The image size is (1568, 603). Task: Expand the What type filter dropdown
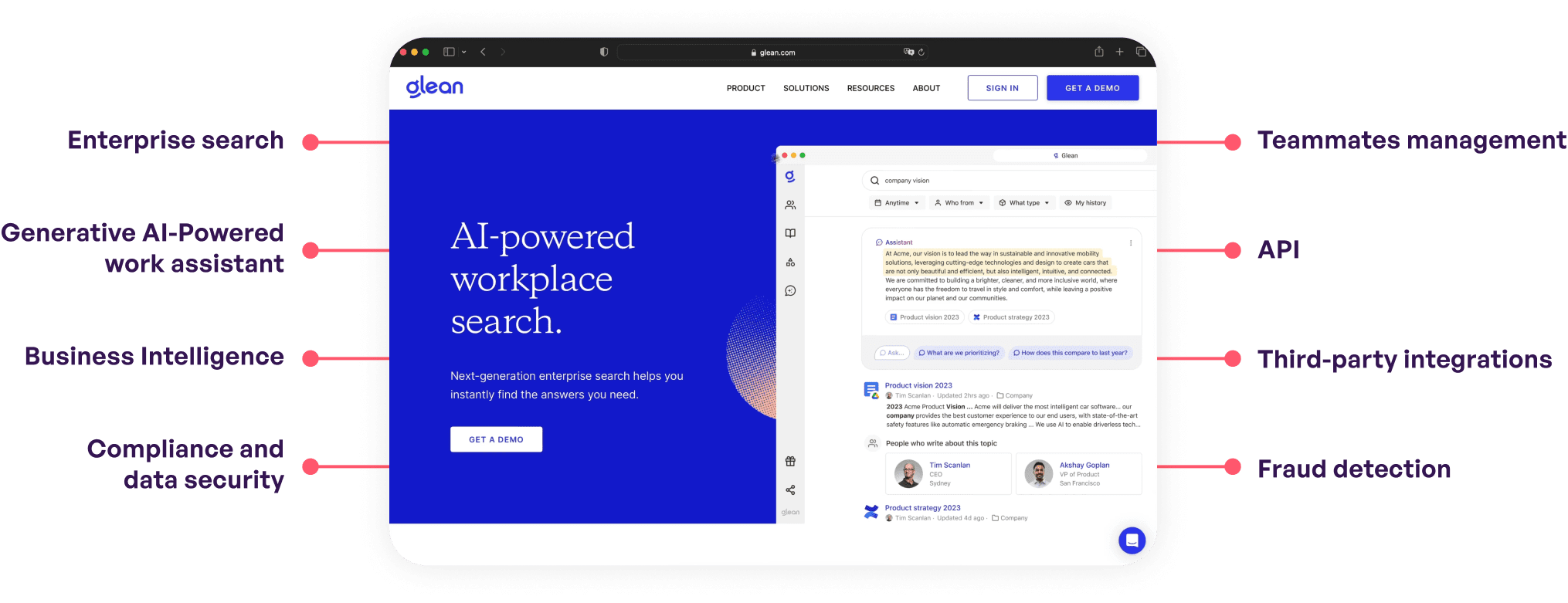pyautogui.click(x=1024, y=203)
